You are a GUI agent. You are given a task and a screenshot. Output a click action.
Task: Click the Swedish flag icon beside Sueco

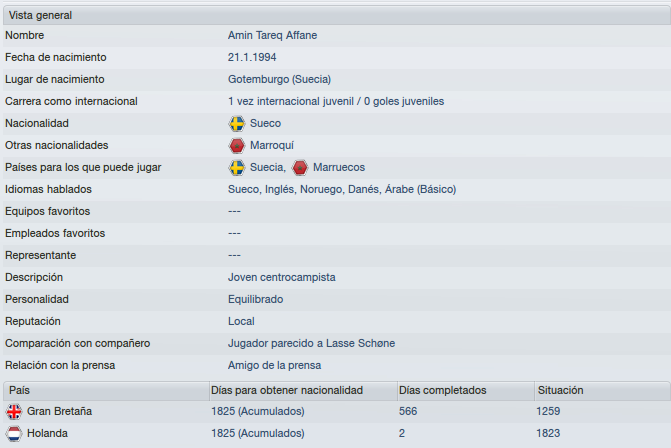point(237,124)
